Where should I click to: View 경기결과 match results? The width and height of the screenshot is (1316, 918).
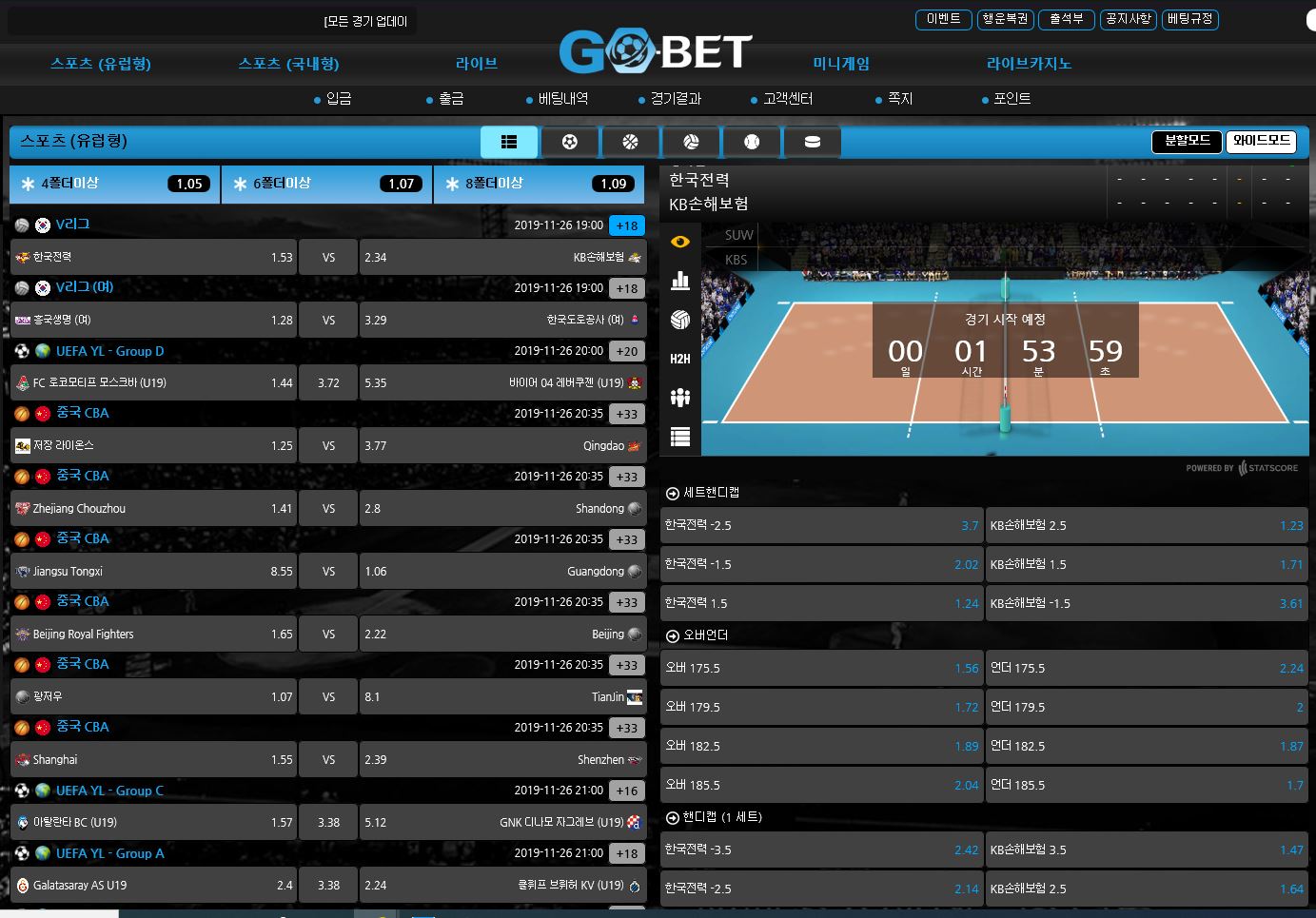[x=670, y=99]
